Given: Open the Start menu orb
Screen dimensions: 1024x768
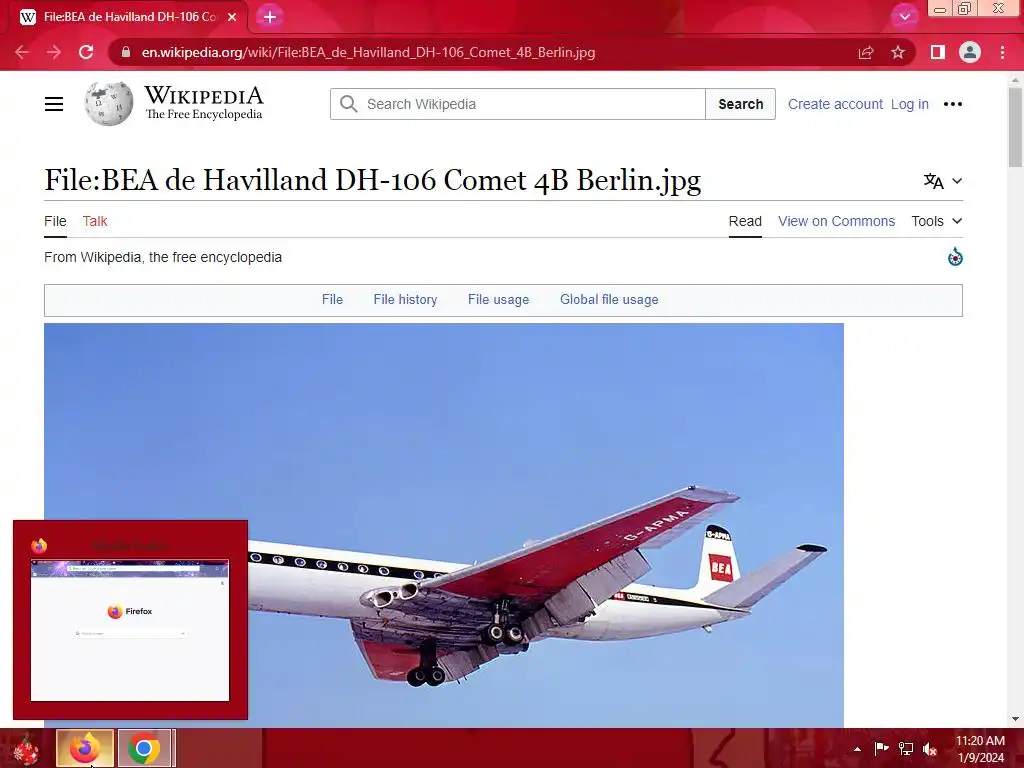Looking at the screenshot, I should [x=26, y=749].
